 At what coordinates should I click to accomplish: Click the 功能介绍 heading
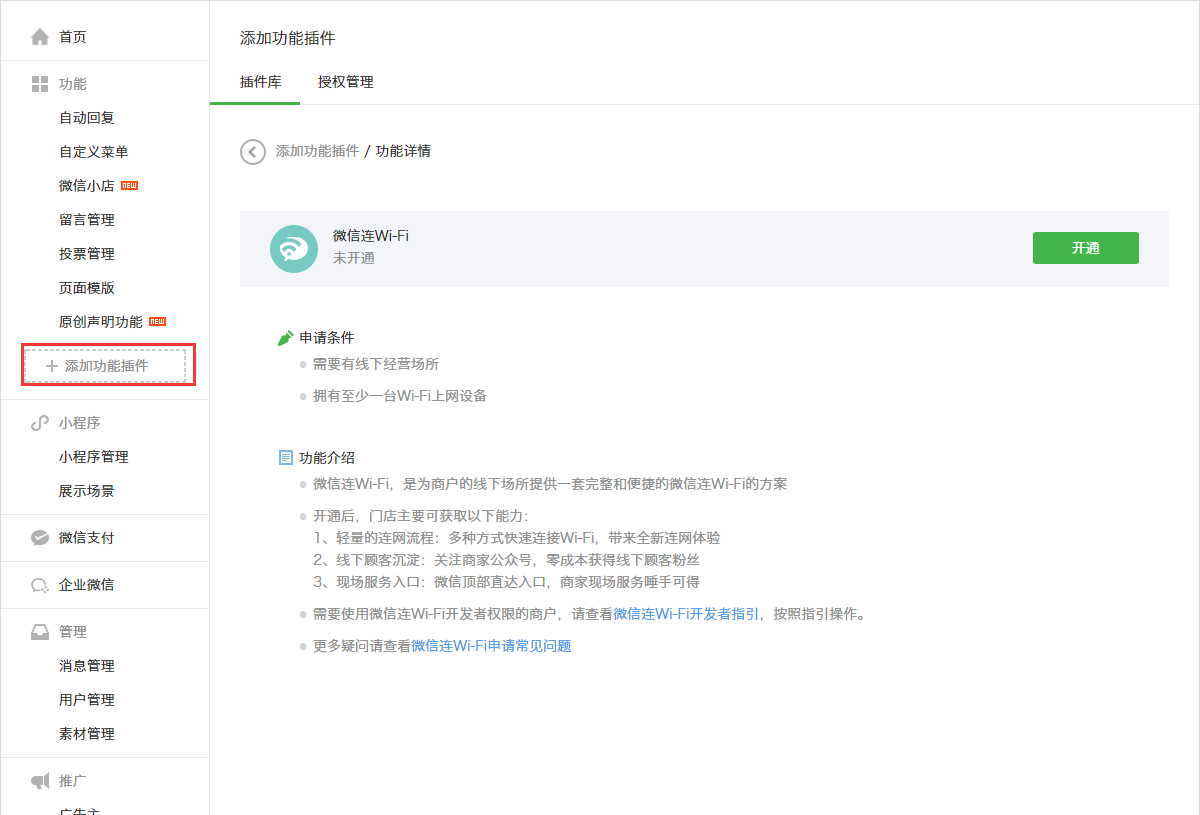pos(327,458)
